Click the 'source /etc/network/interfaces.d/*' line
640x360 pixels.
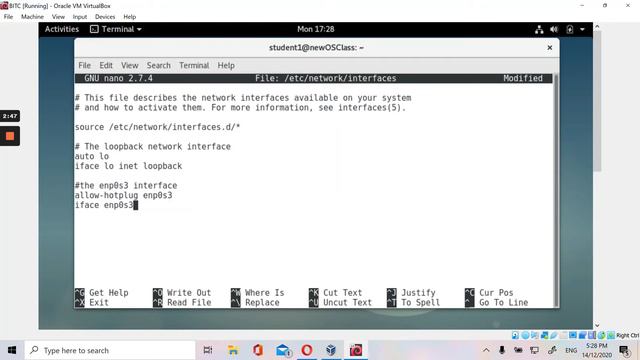[157, 127]
